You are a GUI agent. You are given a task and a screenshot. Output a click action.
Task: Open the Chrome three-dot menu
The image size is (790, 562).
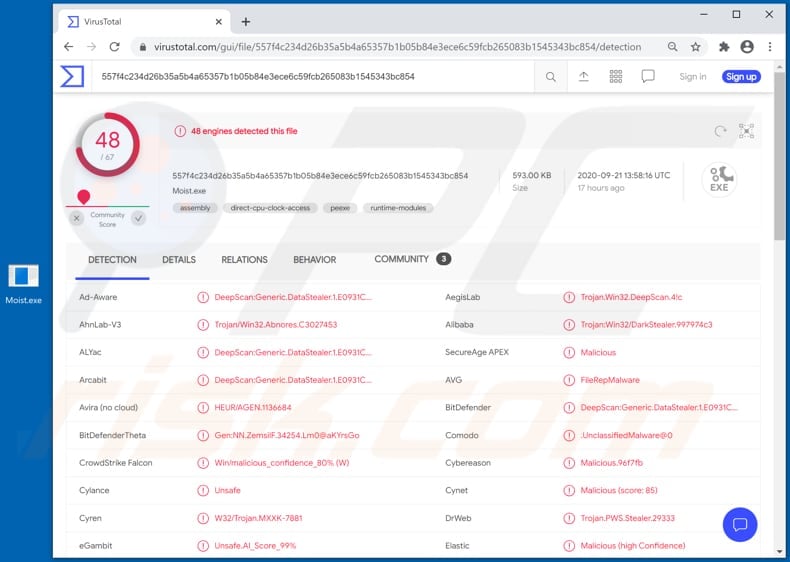coord(770,47)
